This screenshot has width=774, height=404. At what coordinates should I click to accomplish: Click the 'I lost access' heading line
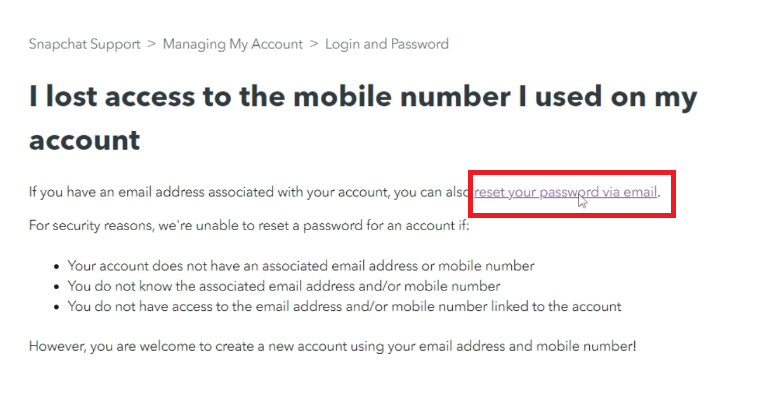point(362,98)
